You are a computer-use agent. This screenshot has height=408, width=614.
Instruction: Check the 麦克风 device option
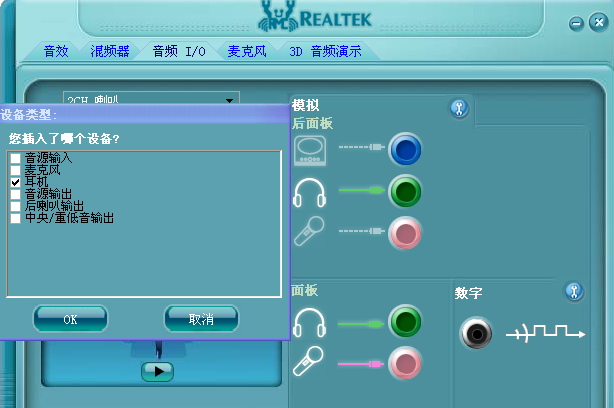15,170
